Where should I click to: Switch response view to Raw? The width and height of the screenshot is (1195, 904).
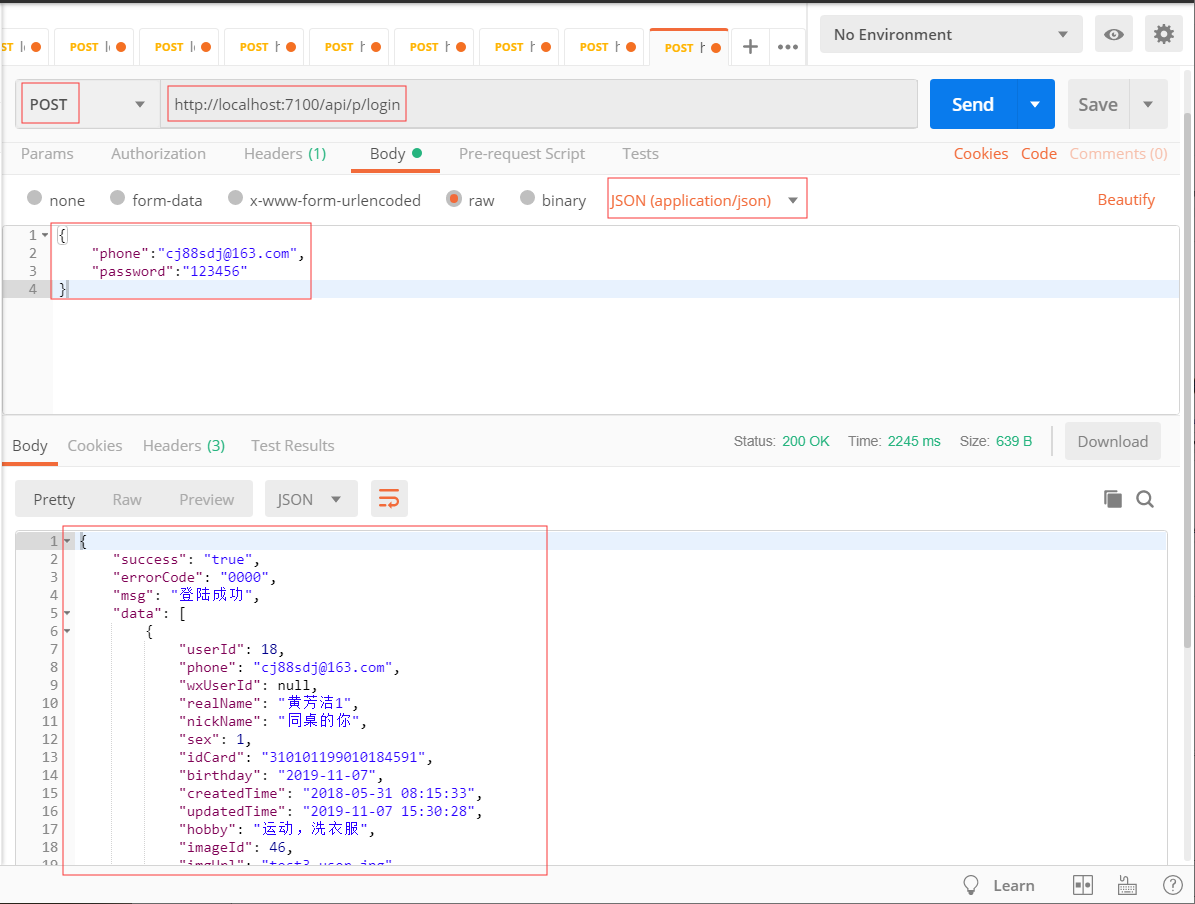click(127, 499)
